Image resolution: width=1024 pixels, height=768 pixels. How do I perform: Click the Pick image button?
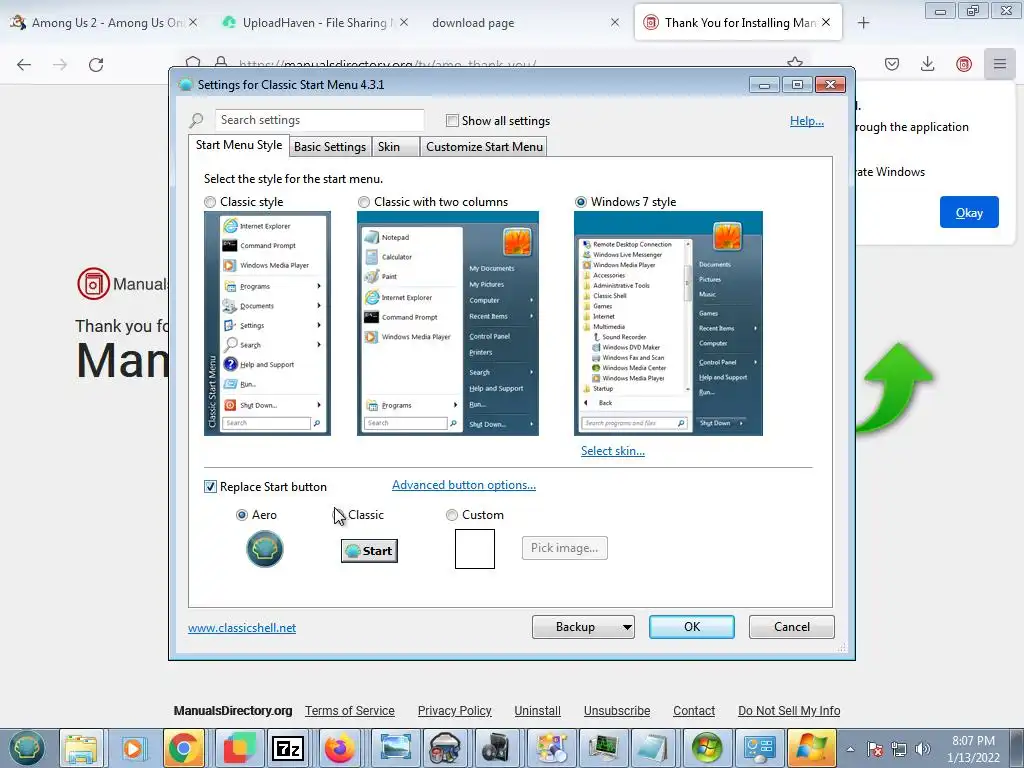[x=564, y=548]
